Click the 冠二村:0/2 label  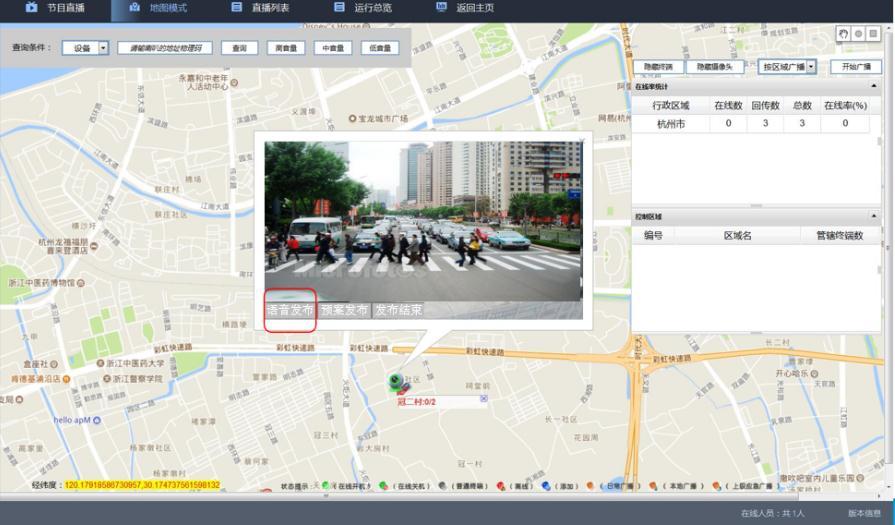[417, 402]
